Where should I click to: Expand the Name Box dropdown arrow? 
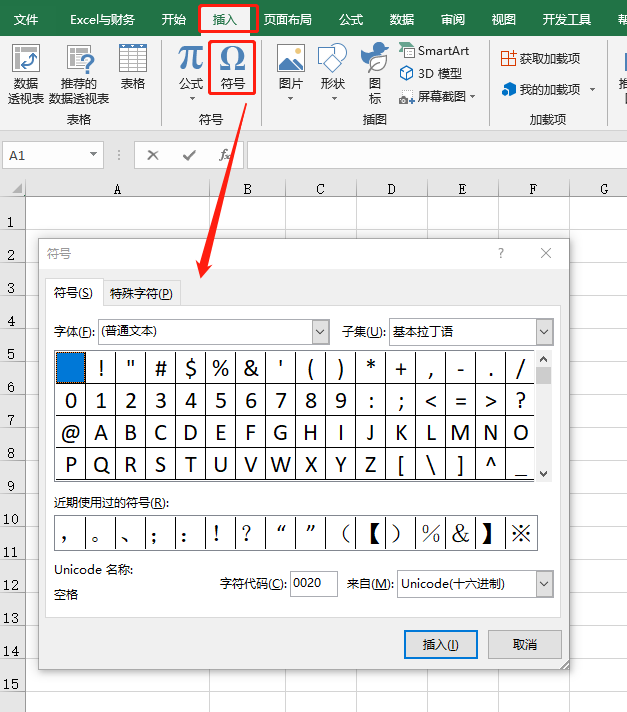(x=93, y=154)
